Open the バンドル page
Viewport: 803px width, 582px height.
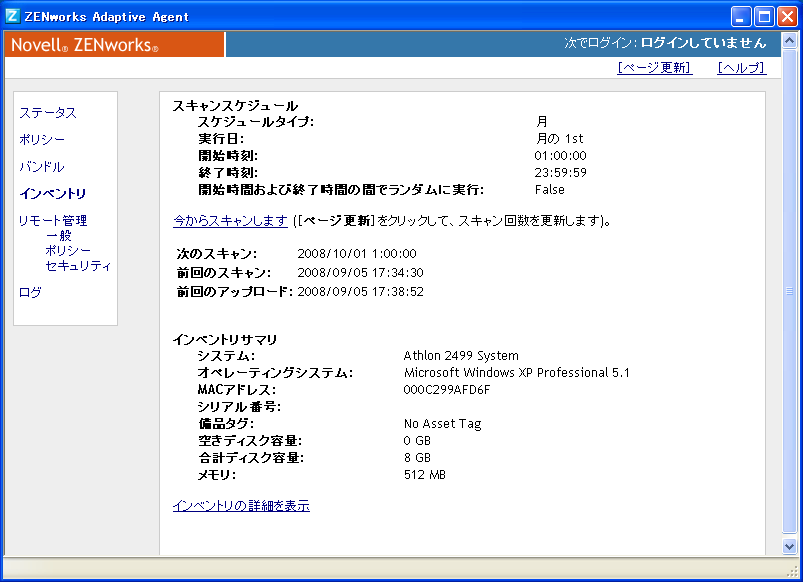tap(41, 167)
